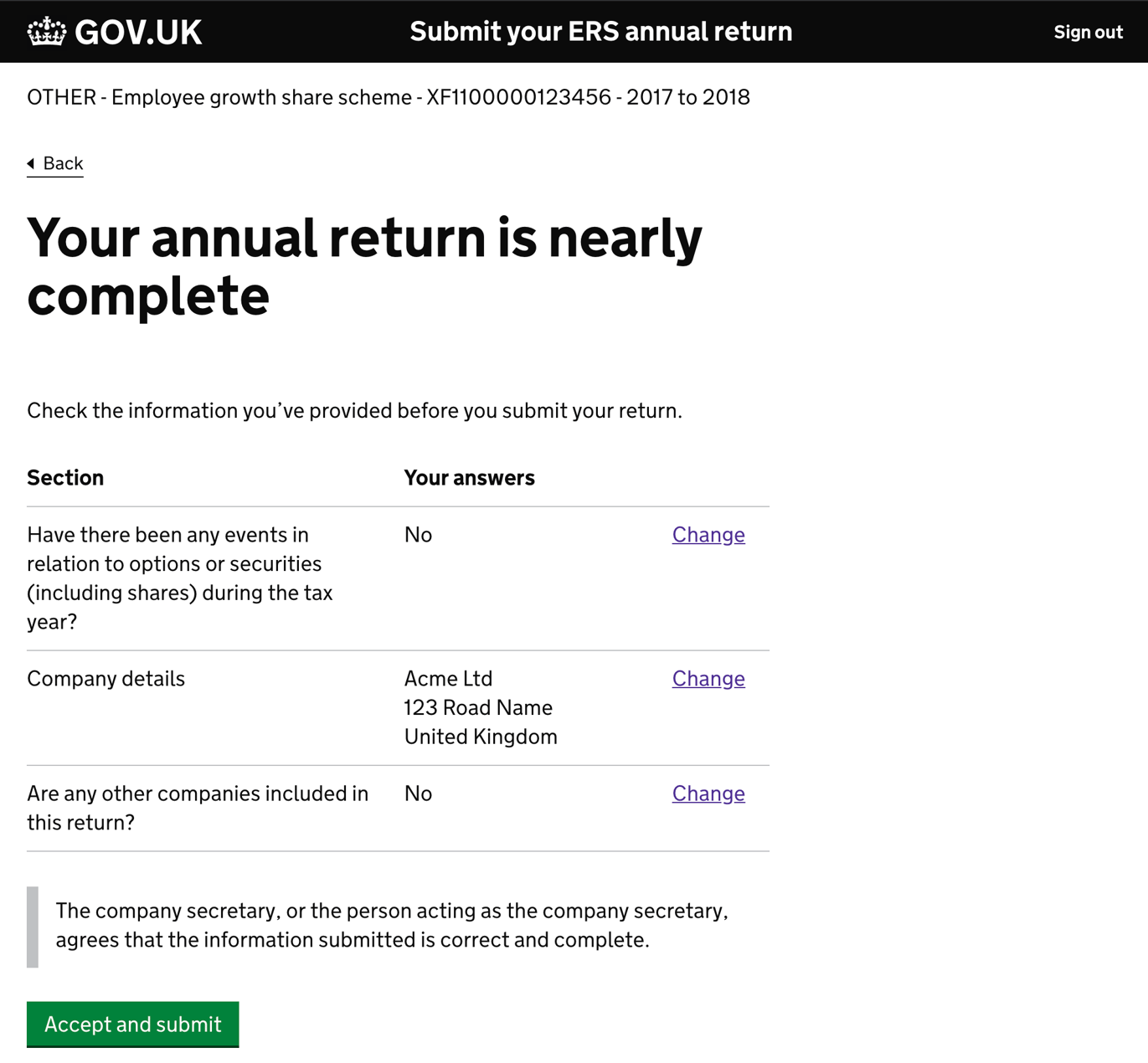Sign out of the service
The image size is (1148, 1063).
[1088, 33]
